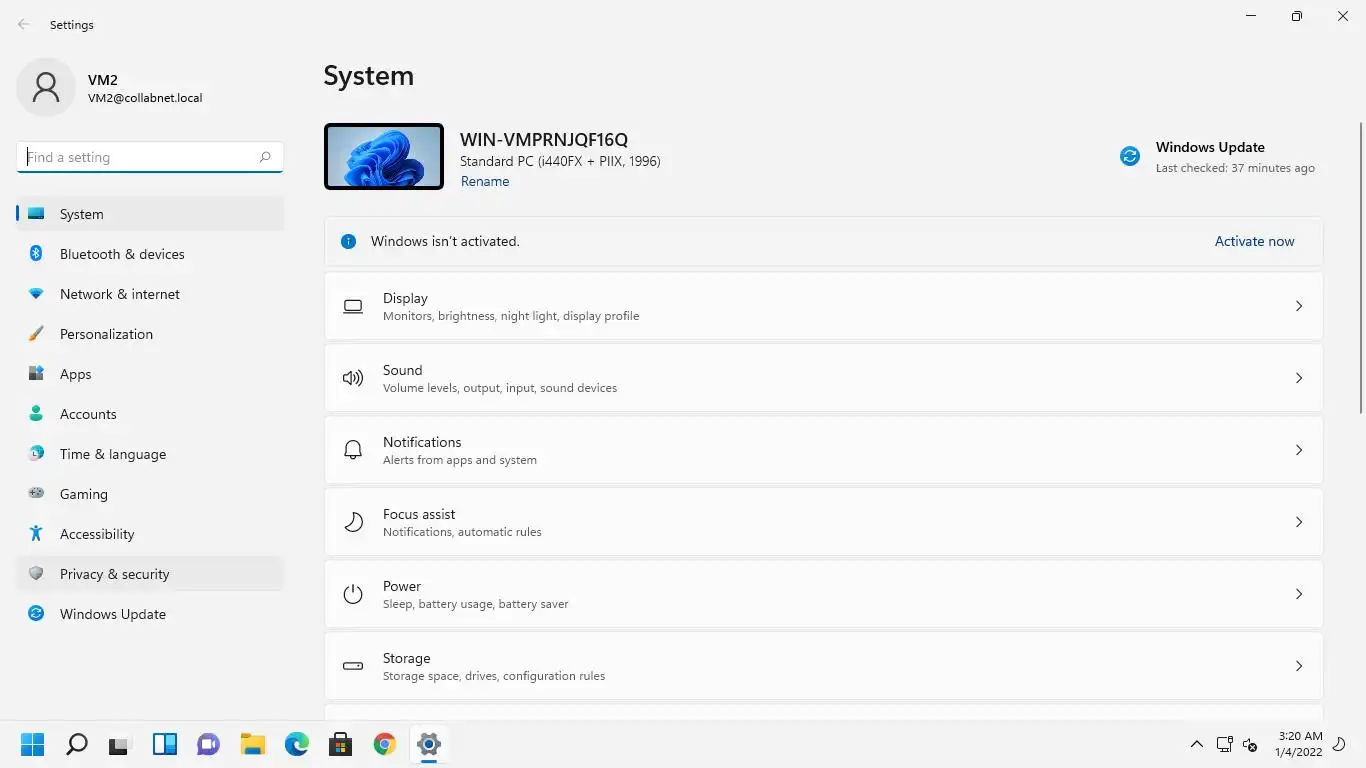This screenshot has height=768, width=1366.
Task: Click the network status icon in tray
Action: (1224, 744)
